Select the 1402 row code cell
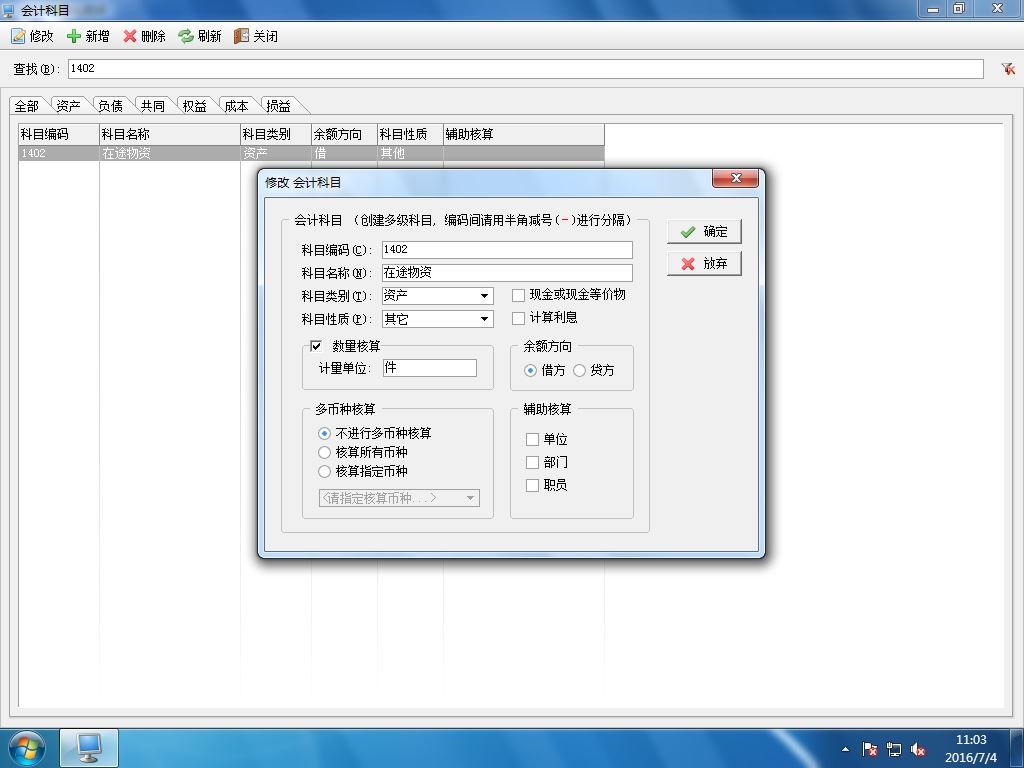 coord(59,153)
